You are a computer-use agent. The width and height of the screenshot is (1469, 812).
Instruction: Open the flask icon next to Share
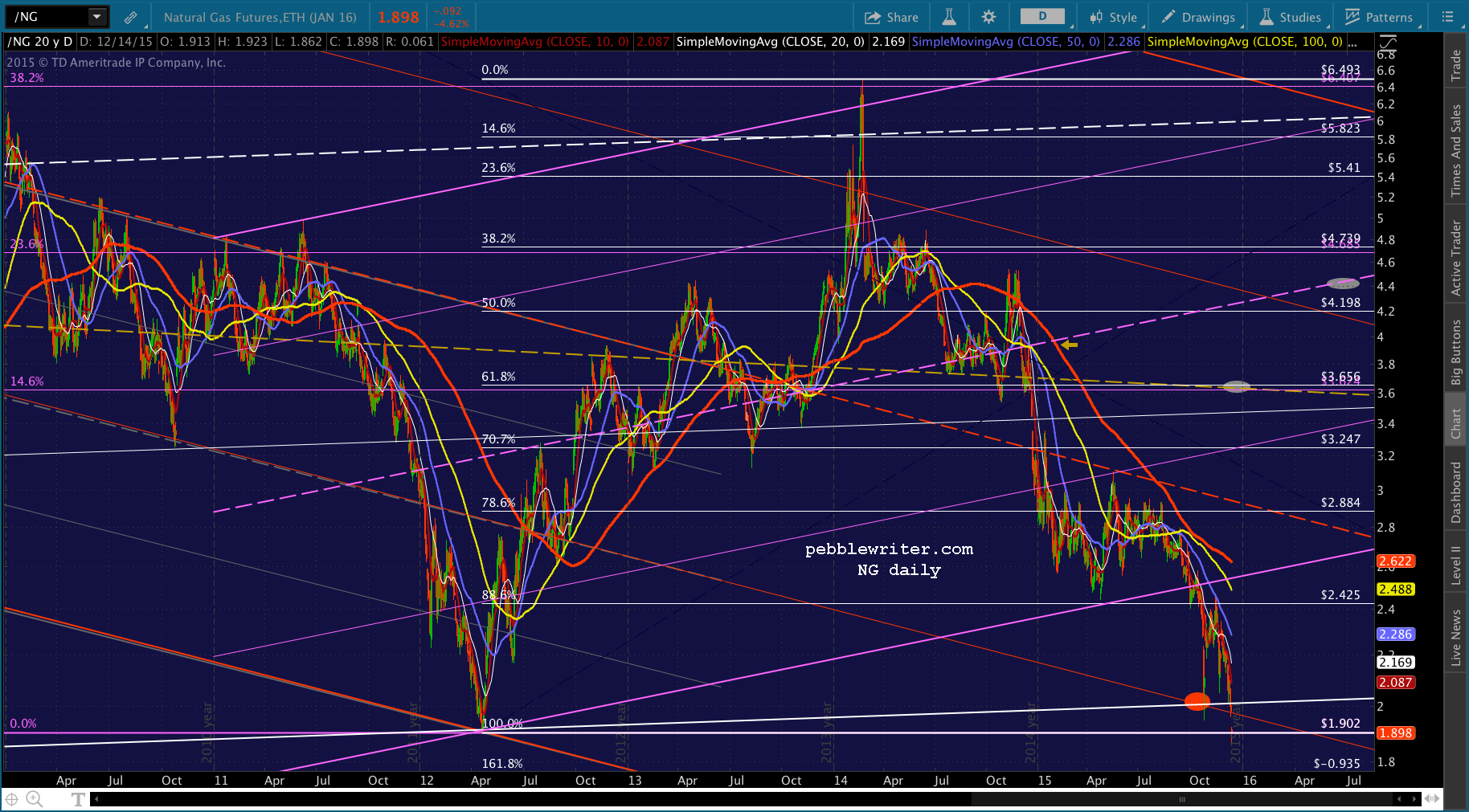949,17
